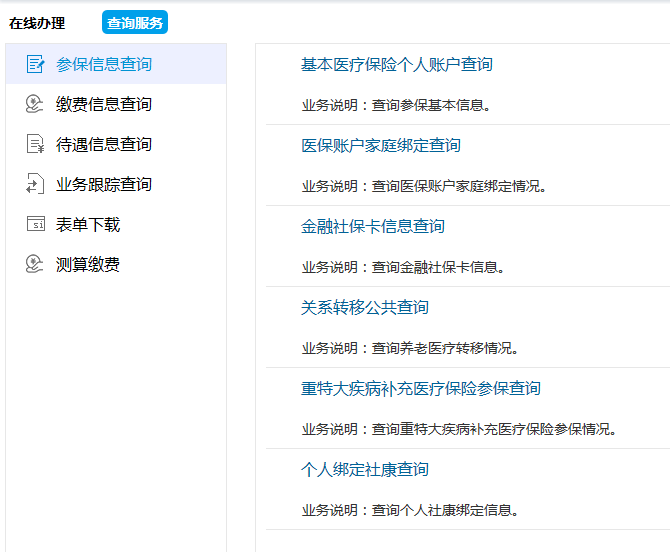Screen dimensions: 670x552
Task: Open 基本医疗保险个人账户查询 link
Action: 397,65
